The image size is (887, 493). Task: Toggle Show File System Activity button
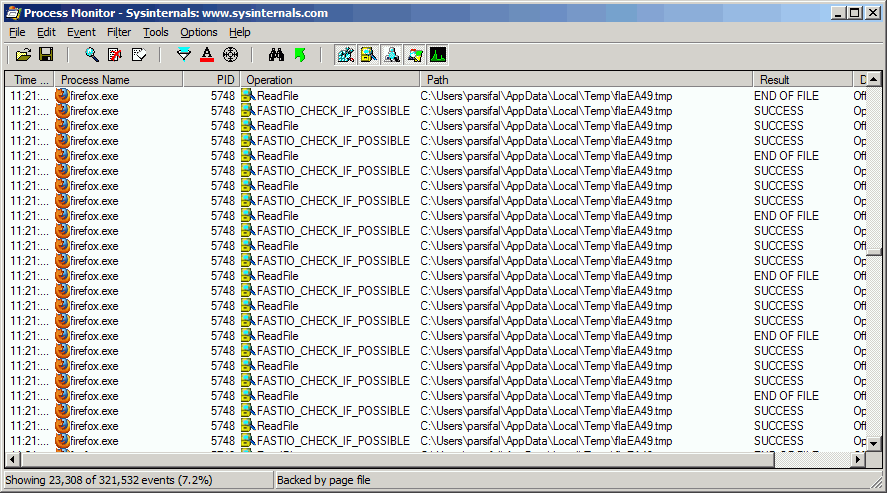click(369, 55)
